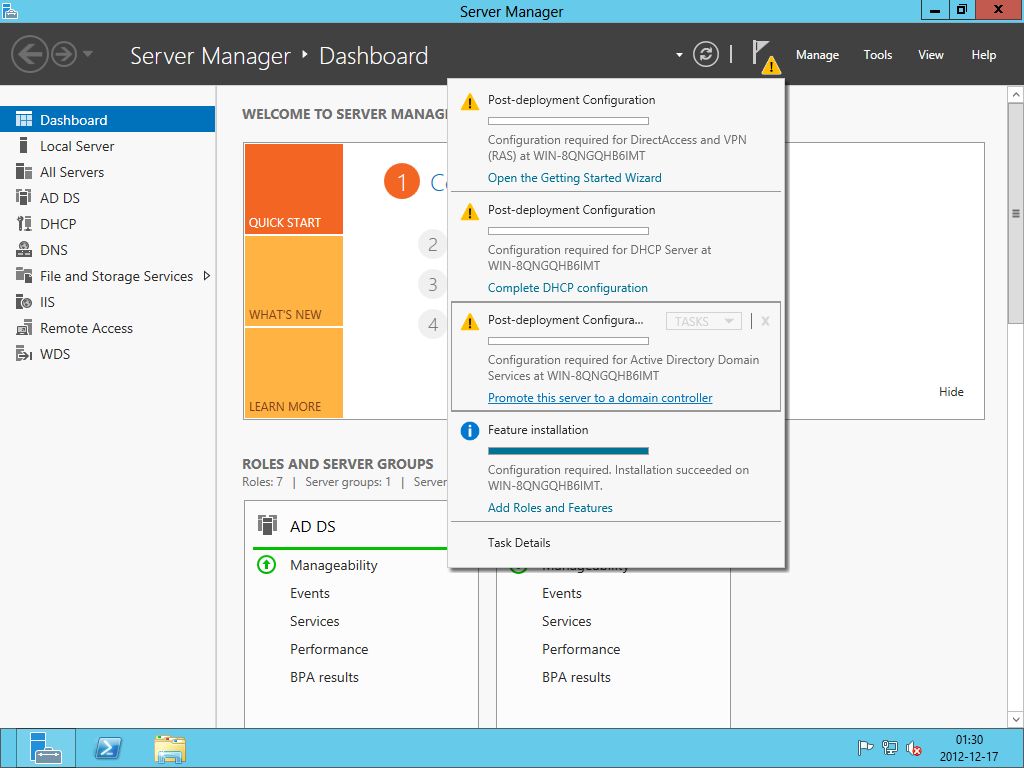The width and height of the screenshot is (1024, 768).
Task: Open Events in the AD DS tile
Action: (x=310, y=593)
